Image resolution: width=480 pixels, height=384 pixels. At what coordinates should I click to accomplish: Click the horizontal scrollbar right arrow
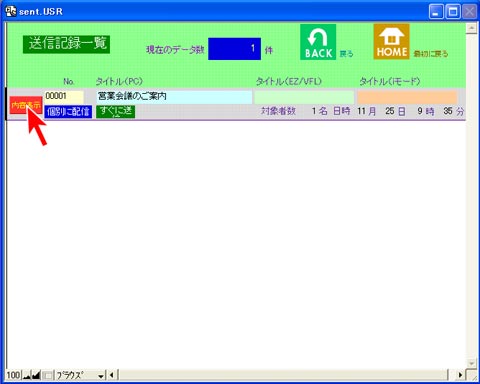[x=460, y=375]
